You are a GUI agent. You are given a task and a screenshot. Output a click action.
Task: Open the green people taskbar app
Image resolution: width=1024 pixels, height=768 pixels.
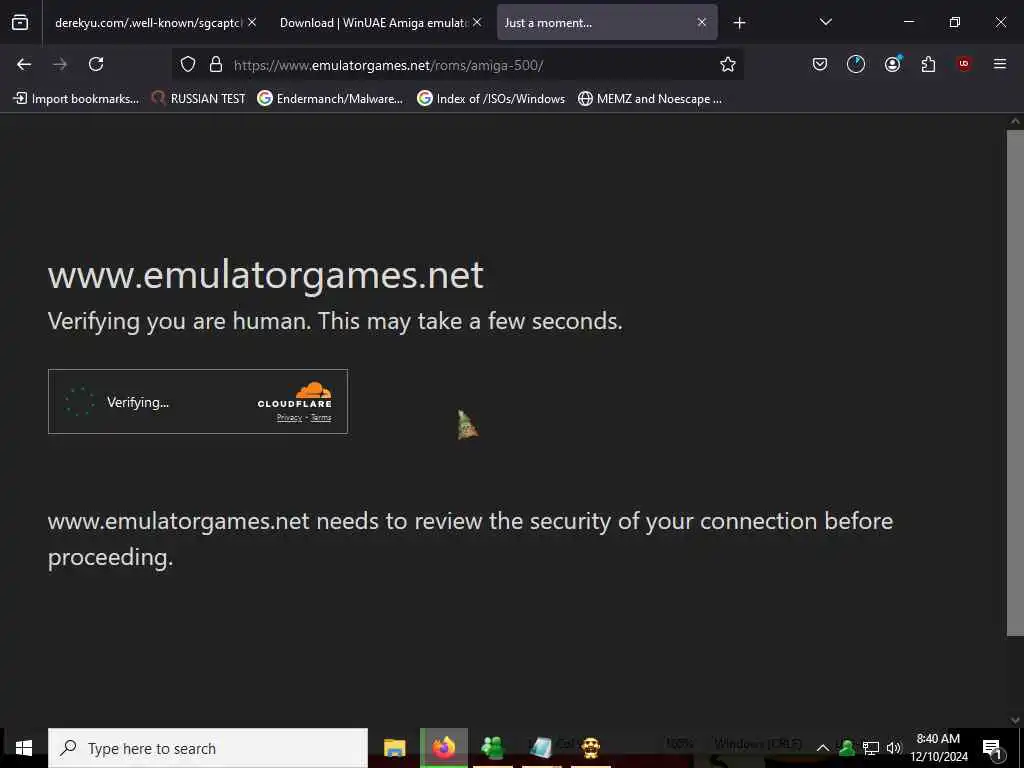click(x=492, y=748)
